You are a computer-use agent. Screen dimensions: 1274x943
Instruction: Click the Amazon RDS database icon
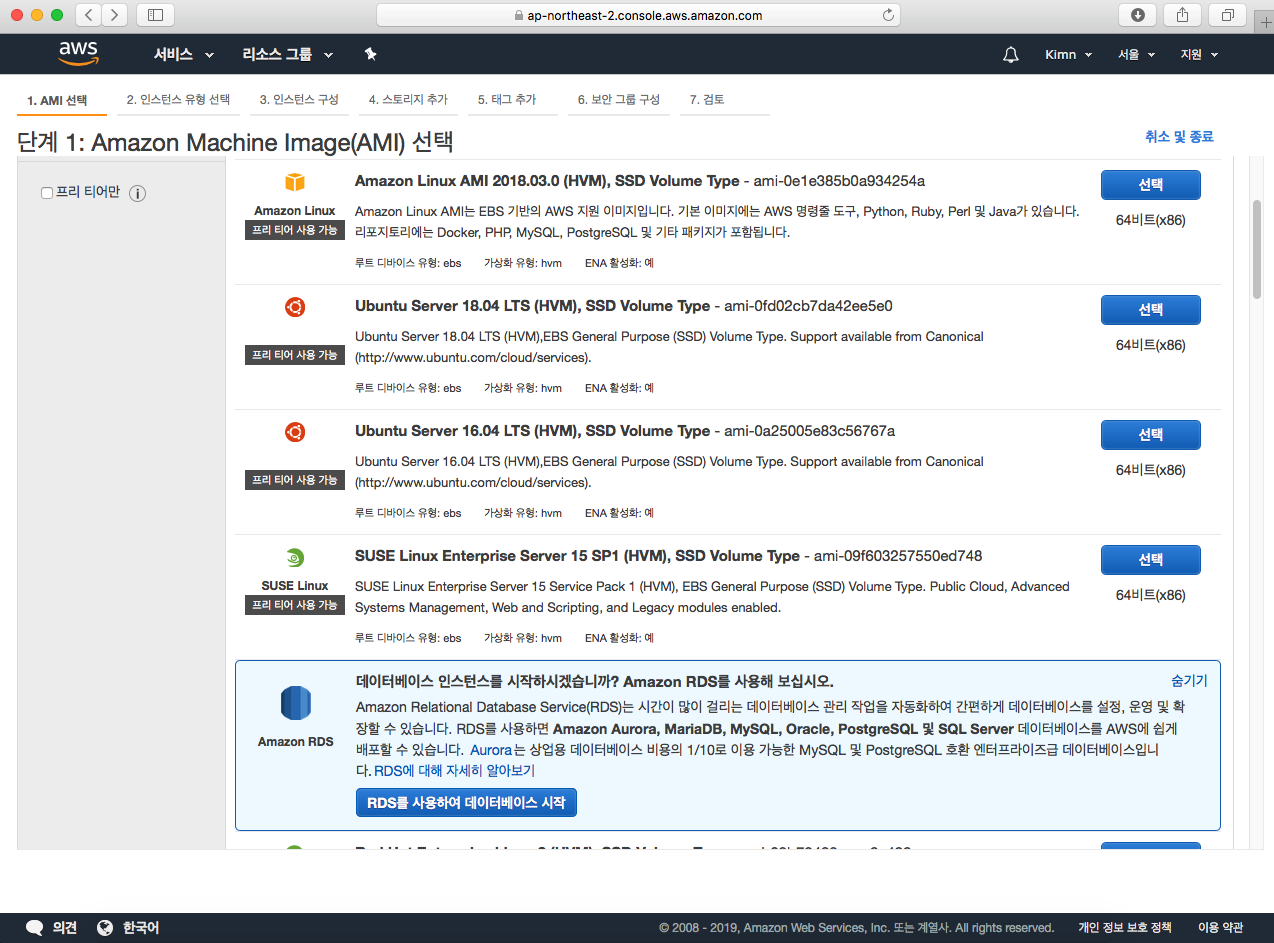tap(295, 704)
